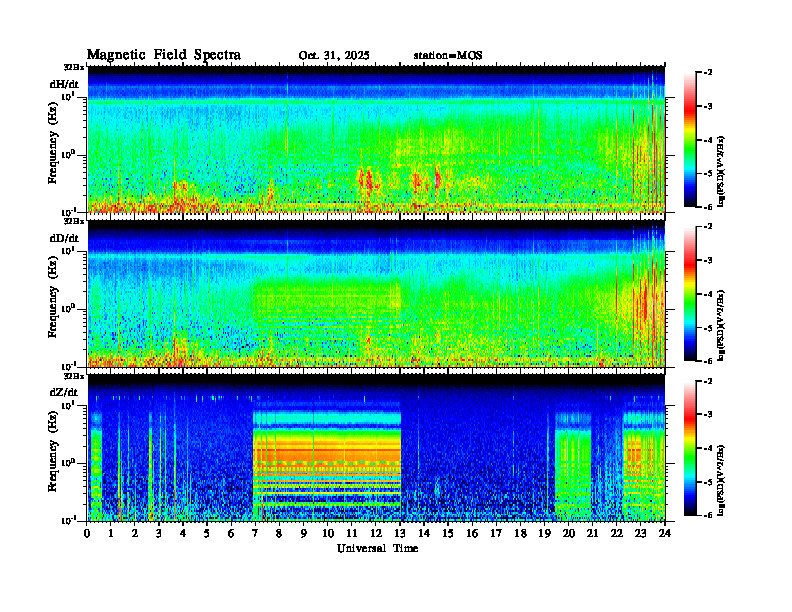Click hour "10" on the Universal Time axis
This screenshot has height=612, width=792.
328,534
